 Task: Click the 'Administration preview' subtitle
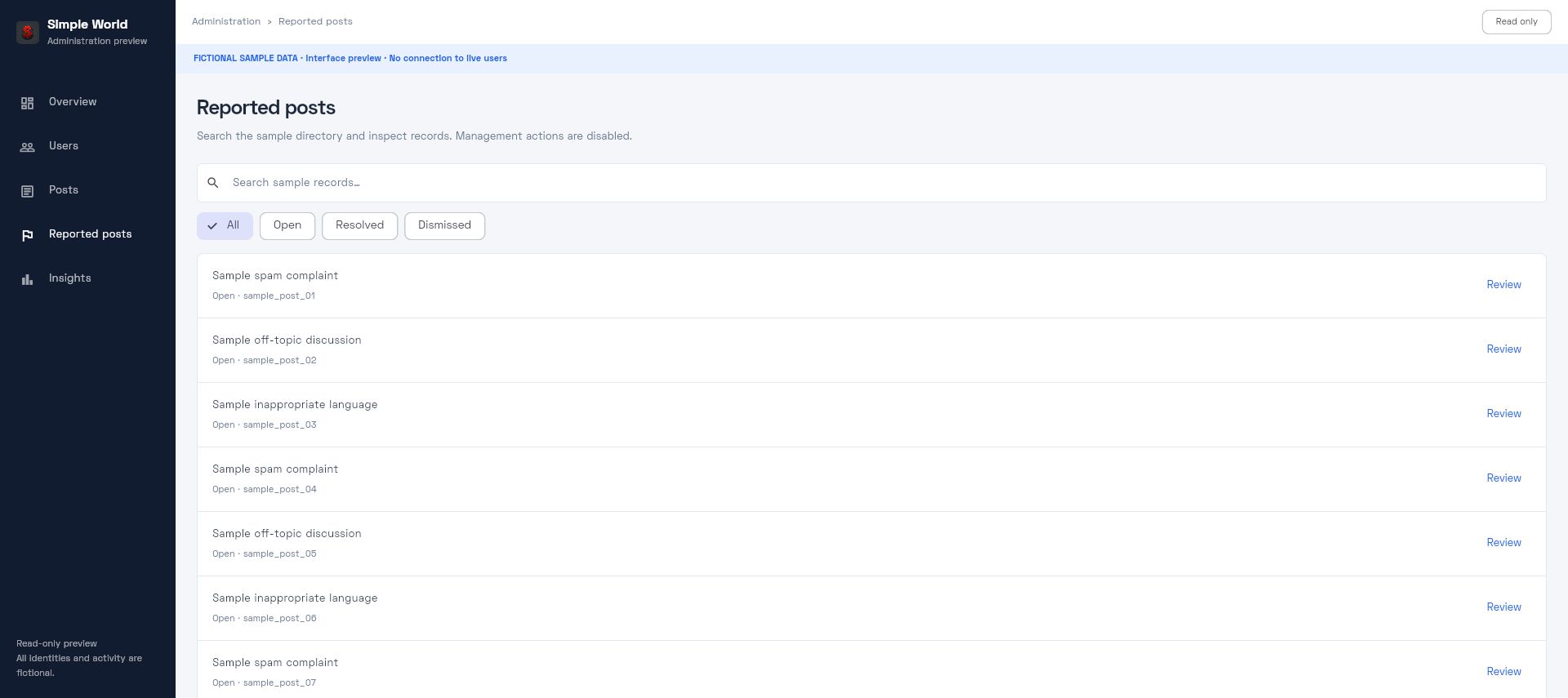click(97, 42)
